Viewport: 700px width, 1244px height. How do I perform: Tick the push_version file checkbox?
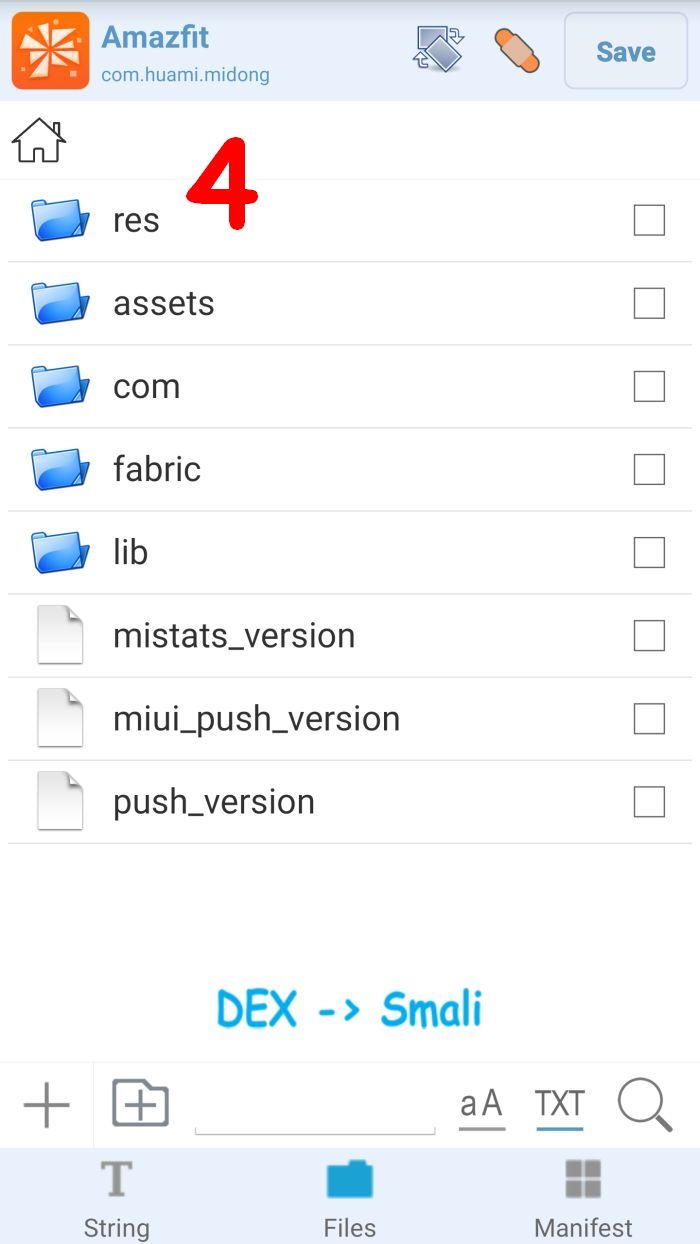[649, 801]
